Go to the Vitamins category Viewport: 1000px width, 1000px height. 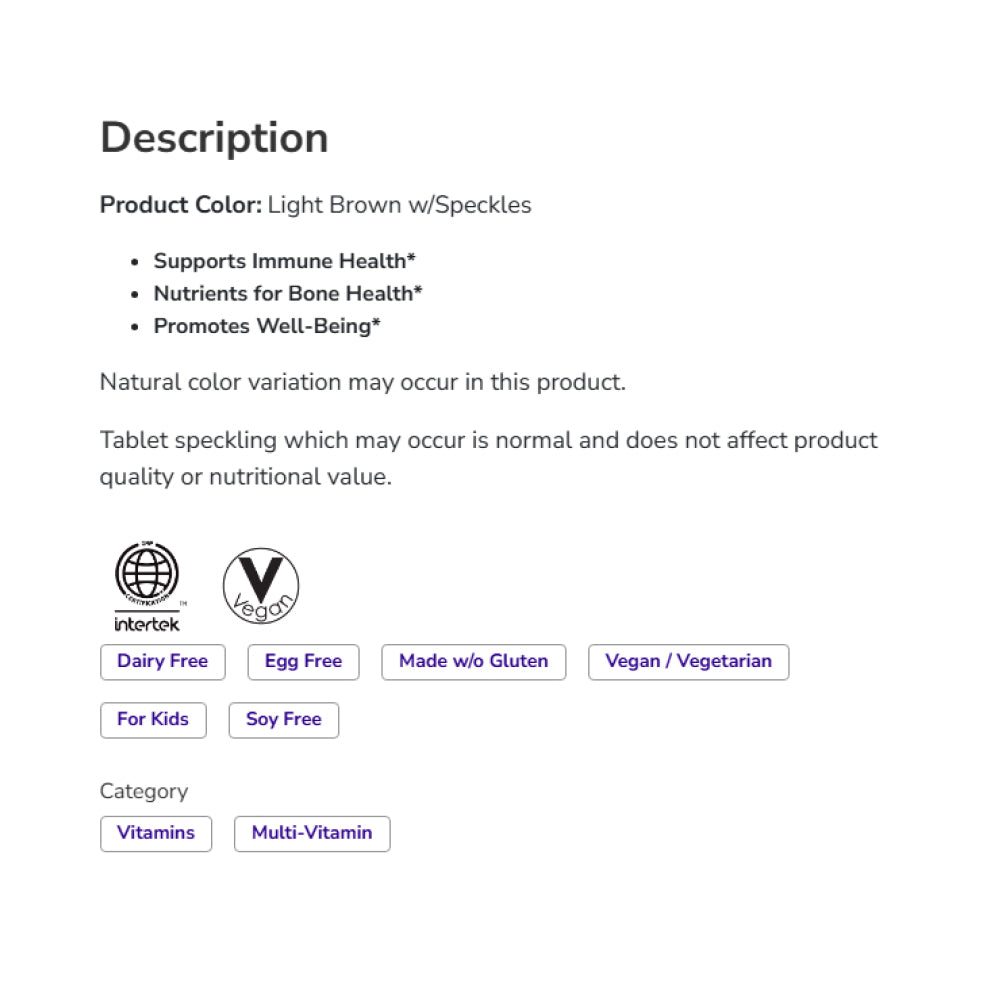pos(156,834)
